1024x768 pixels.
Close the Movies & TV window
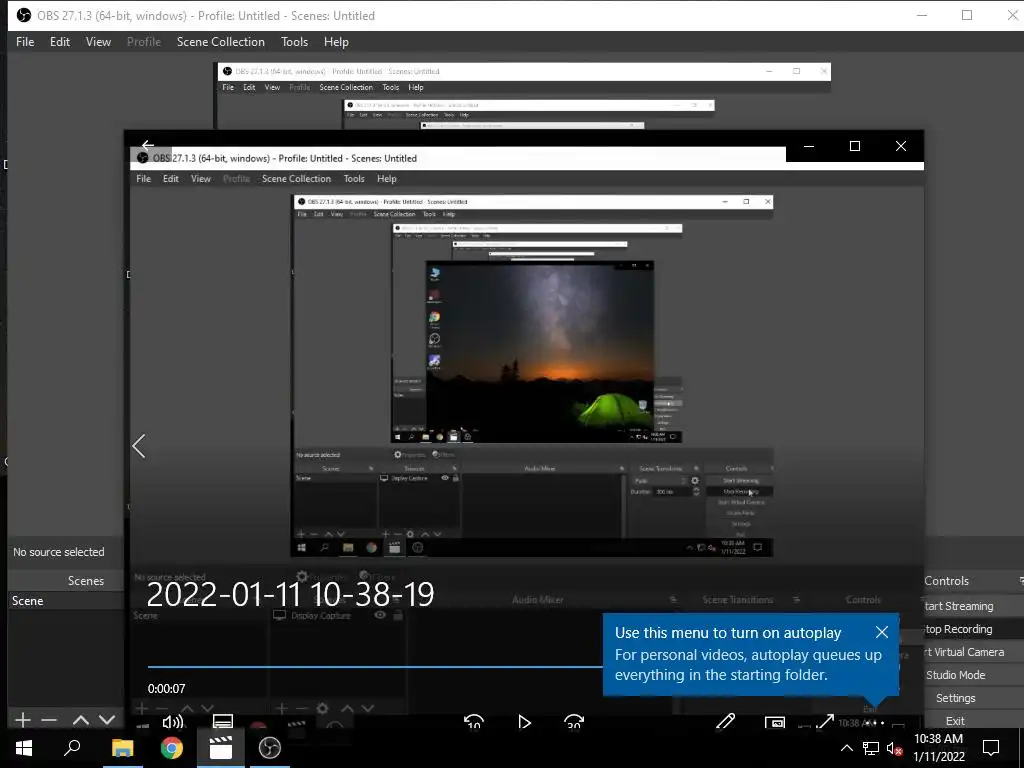click(901, 146)
